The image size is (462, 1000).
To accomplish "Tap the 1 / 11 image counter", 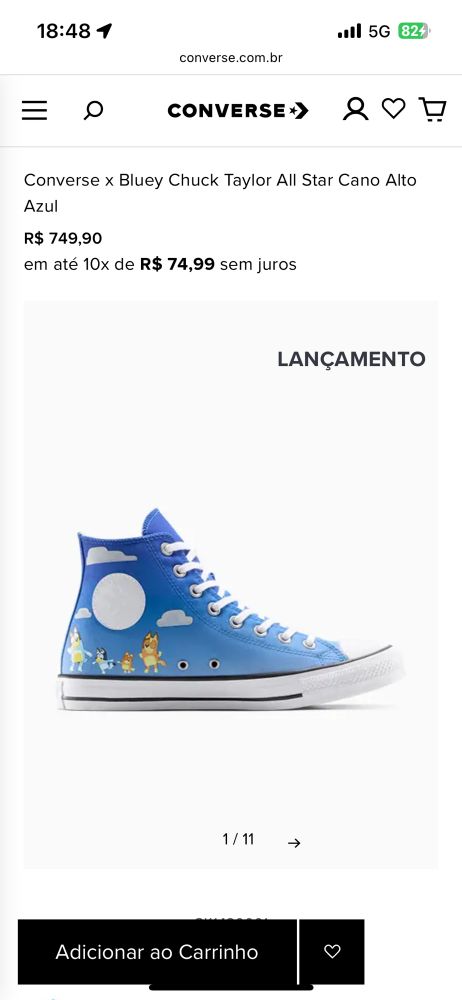I will pos(238,839).
